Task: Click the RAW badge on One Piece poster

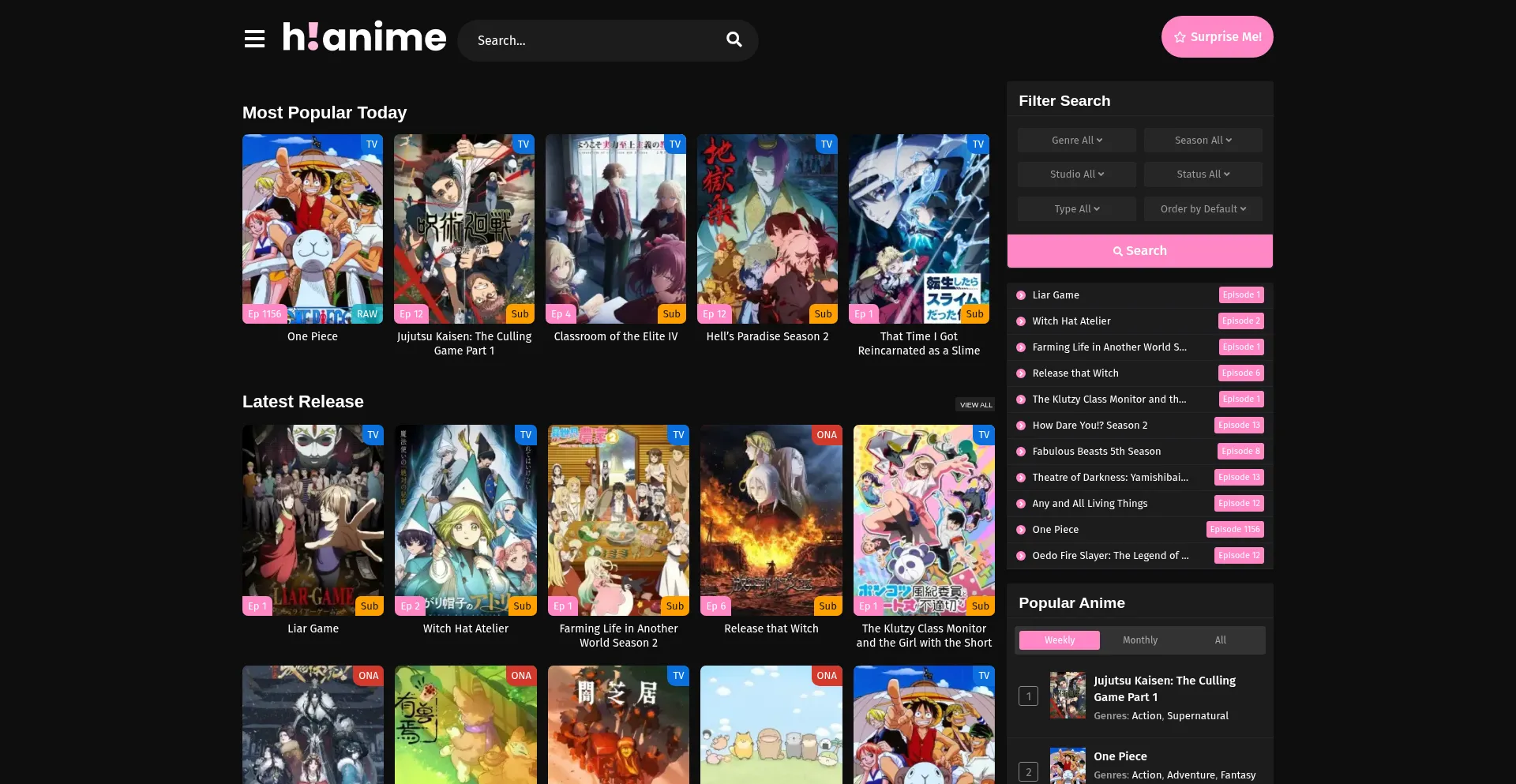Action: click(366, 313)
